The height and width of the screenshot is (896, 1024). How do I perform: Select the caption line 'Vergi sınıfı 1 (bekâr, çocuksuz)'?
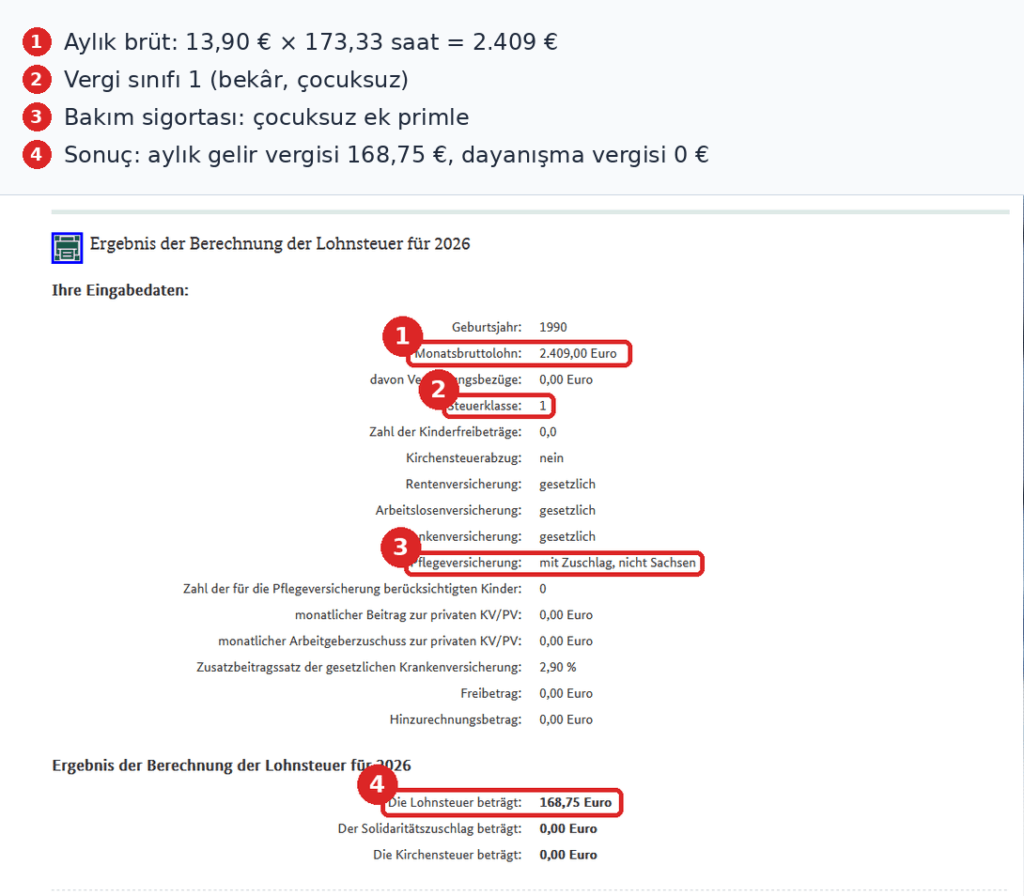coord(236,80)
